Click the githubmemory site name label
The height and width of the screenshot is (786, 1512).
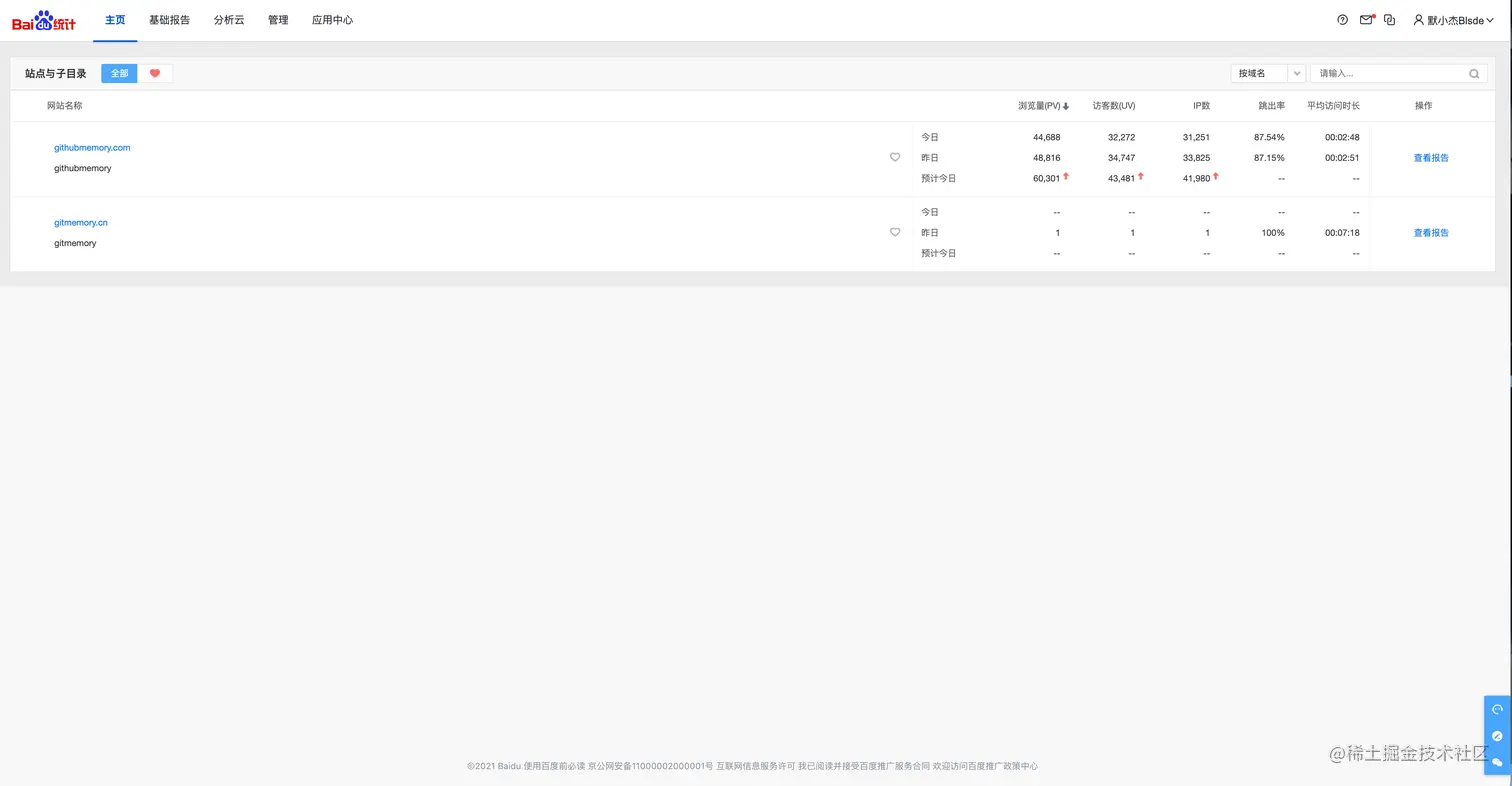tap(83, 168)
